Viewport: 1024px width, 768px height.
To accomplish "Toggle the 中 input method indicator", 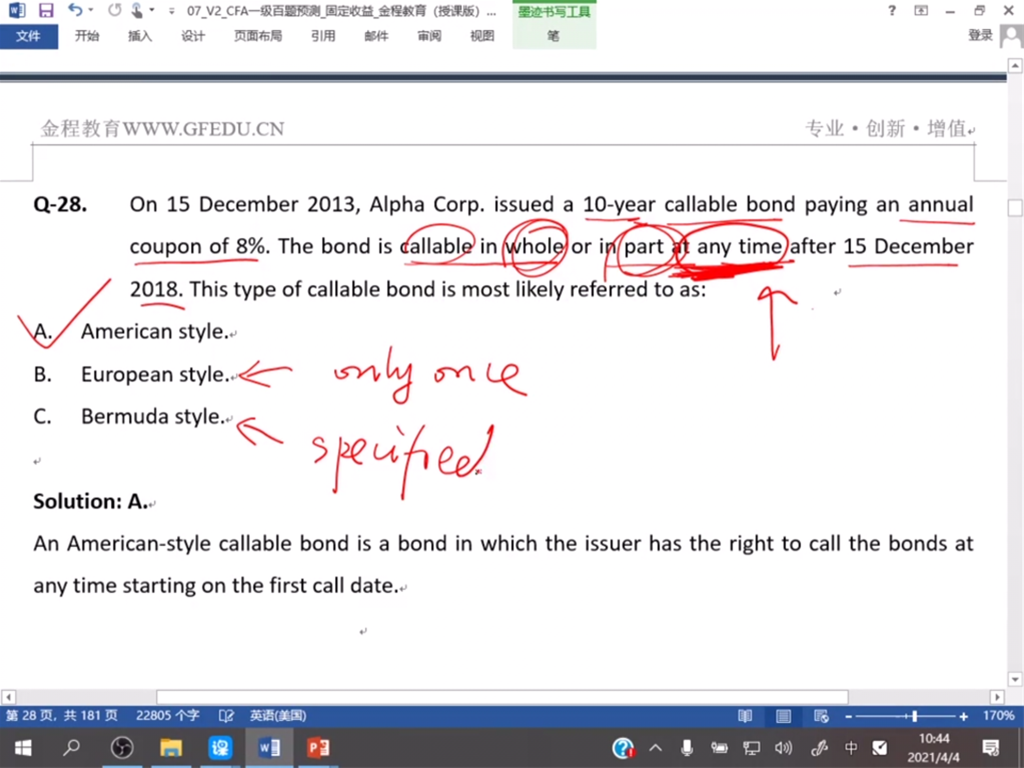I will [851, 748].
